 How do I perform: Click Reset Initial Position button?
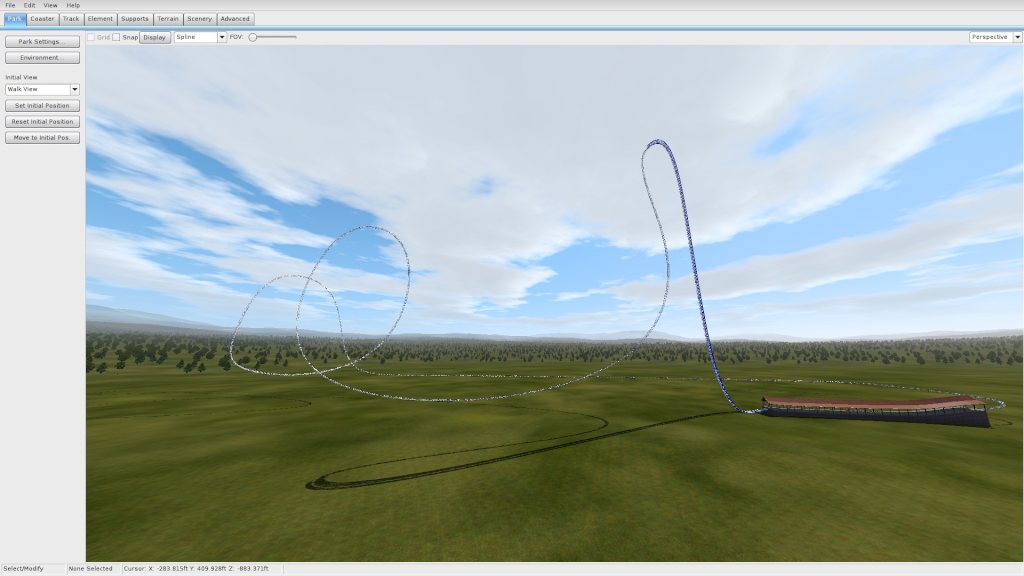(42, 121)
